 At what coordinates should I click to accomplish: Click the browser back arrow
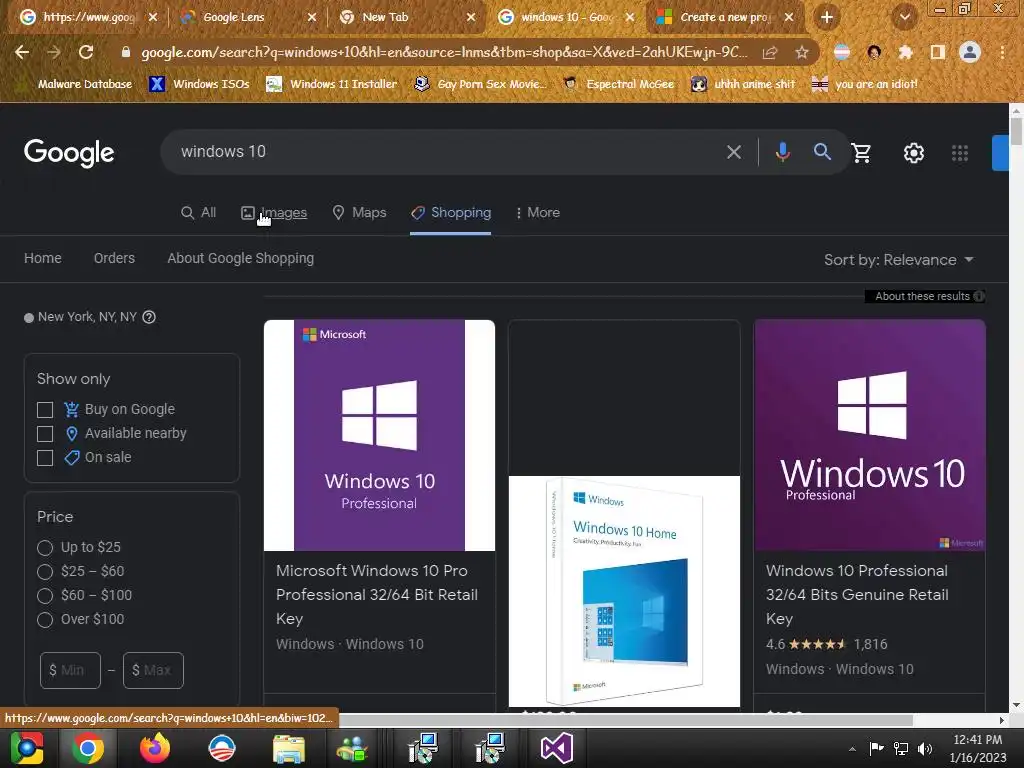(22, 52)
